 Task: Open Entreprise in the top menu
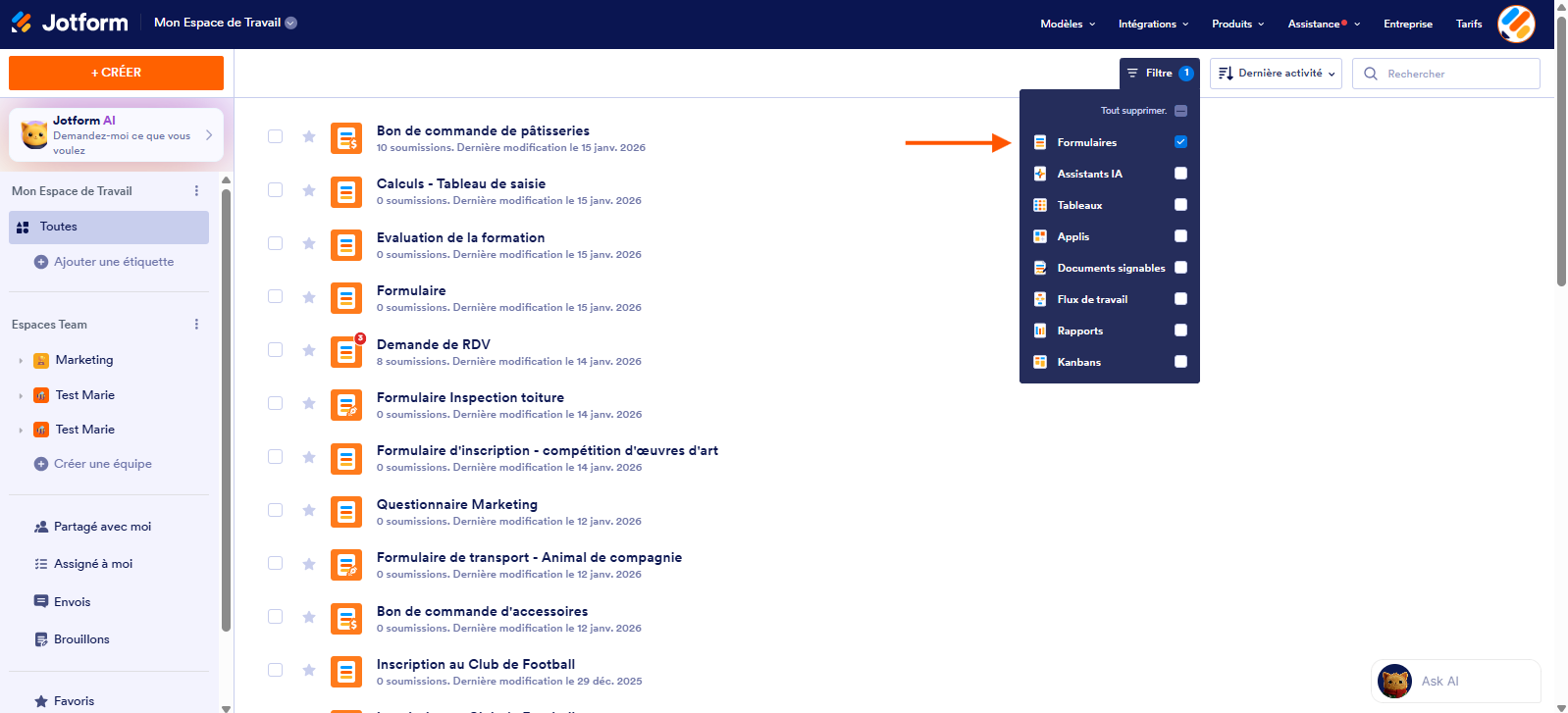1408,24
